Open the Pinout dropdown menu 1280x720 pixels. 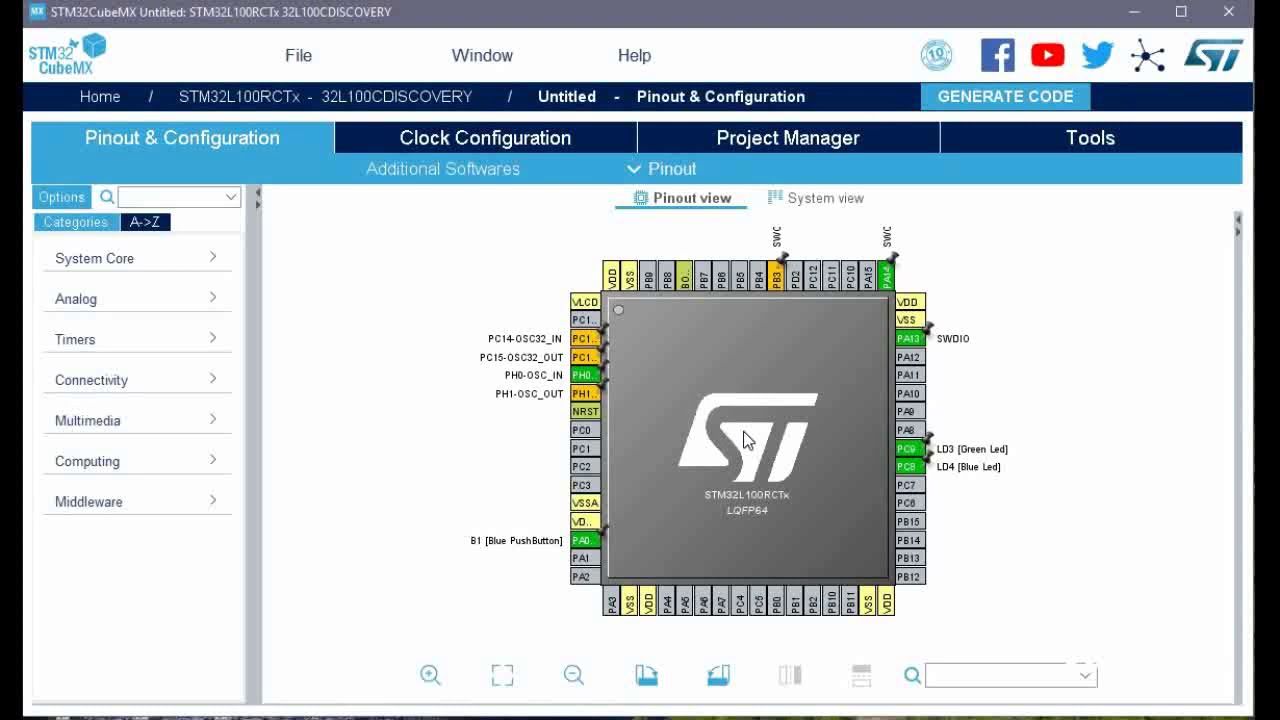[x=662, y=168]
